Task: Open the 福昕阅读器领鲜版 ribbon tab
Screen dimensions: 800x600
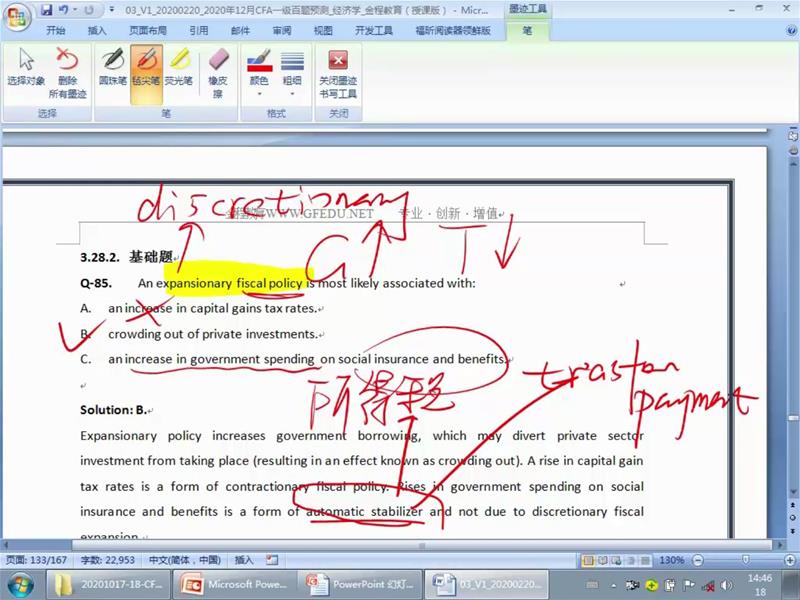Action: pyautogui.click(x=453, y=31)
